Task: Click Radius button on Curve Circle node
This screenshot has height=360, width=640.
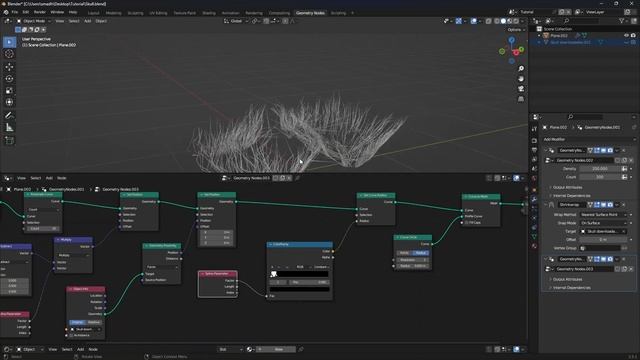Action: (421, 253)
